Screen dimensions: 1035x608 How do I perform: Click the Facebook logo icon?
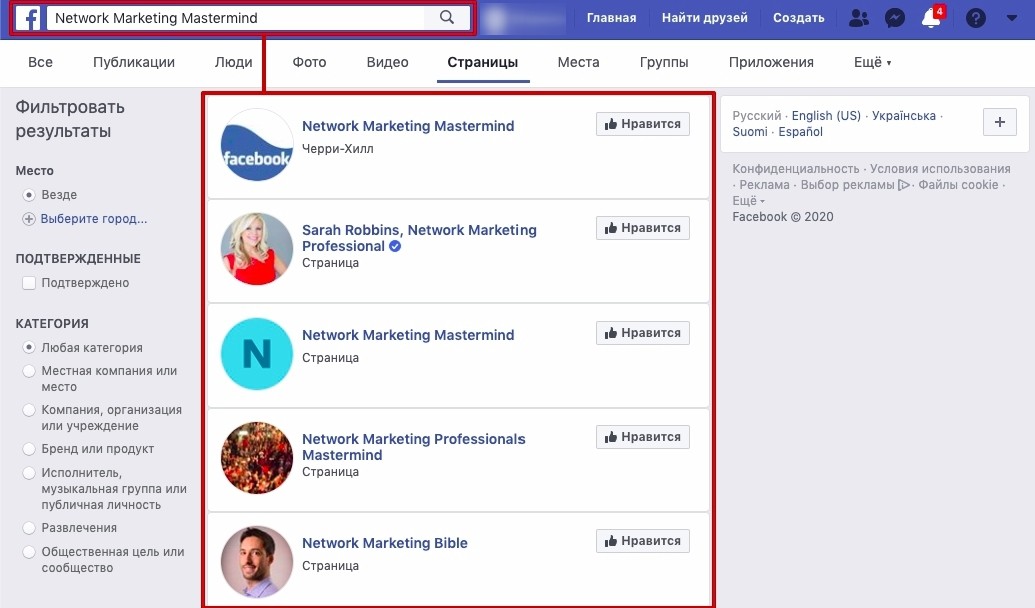pyautogui.click(x=28, y=18)
